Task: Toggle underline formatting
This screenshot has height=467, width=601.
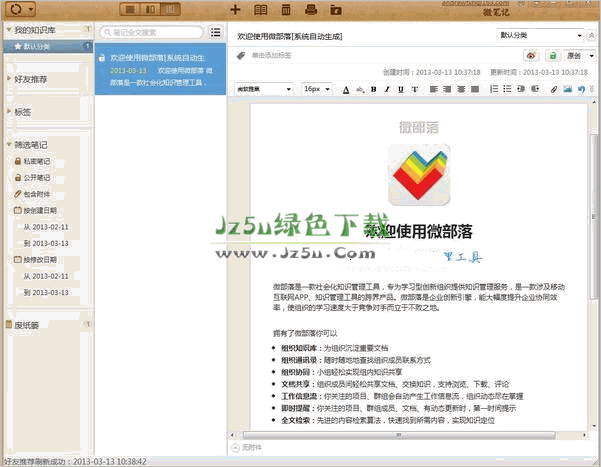Action: pyautogui.click(x=401, y=89)
